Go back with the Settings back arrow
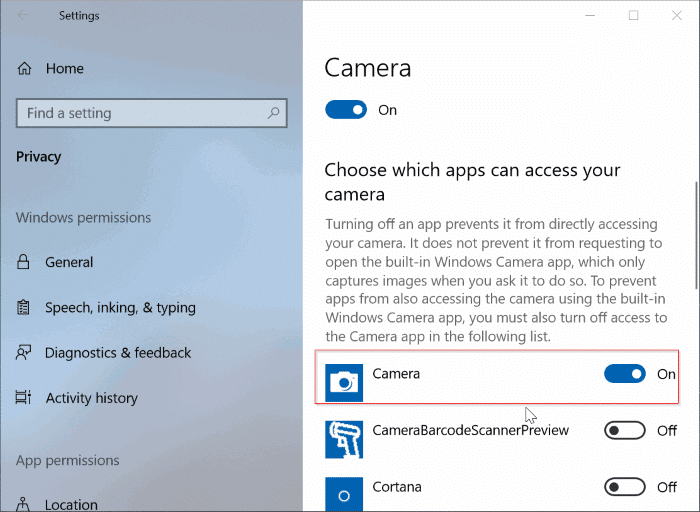700x512 pixels. (23, 15)
